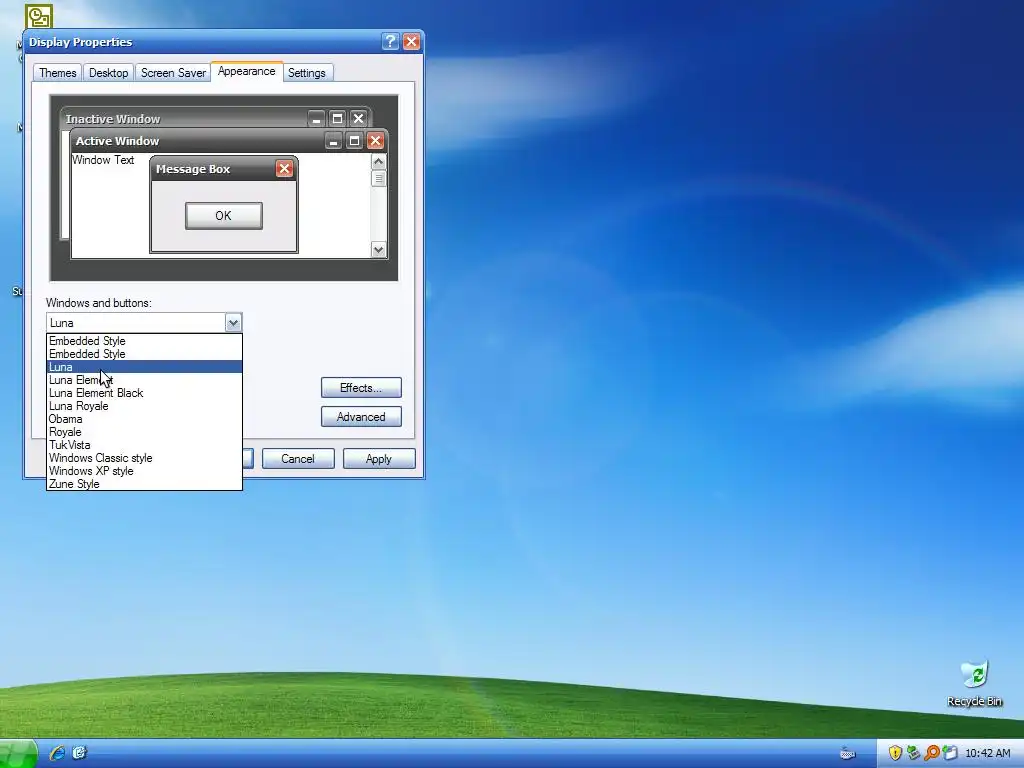Click the preview Message Box close icon
The height and width of the screenshot is (768, 1024).
click(x=284, y=169)
